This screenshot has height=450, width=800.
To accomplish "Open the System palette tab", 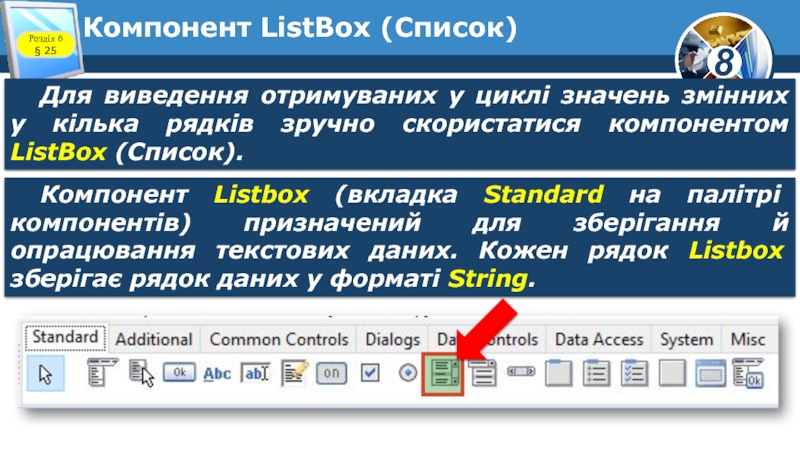I will 686,339.
